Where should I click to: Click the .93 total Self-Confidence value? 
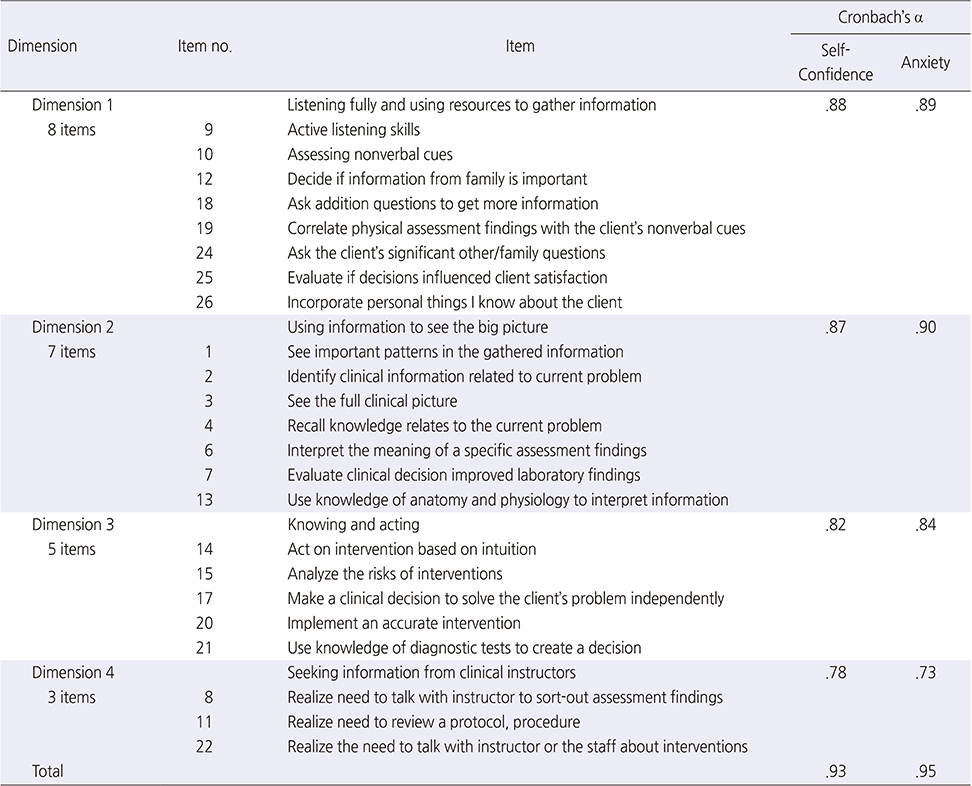tap(836, 772)
